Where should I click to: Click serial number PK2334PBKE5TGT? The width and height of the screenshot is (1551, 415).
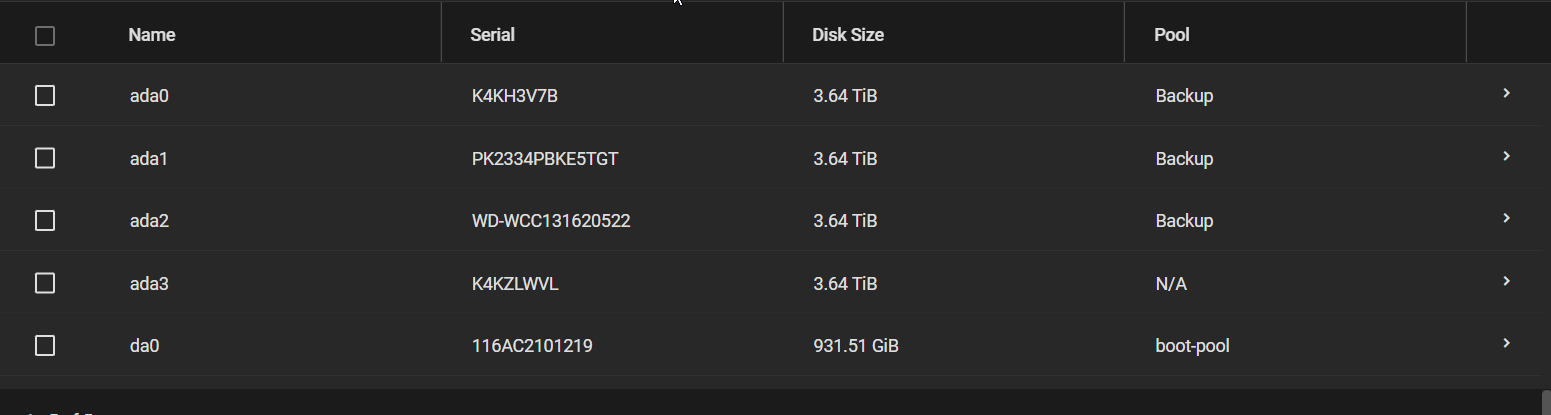pyautogui.click(x=546, y=159)
